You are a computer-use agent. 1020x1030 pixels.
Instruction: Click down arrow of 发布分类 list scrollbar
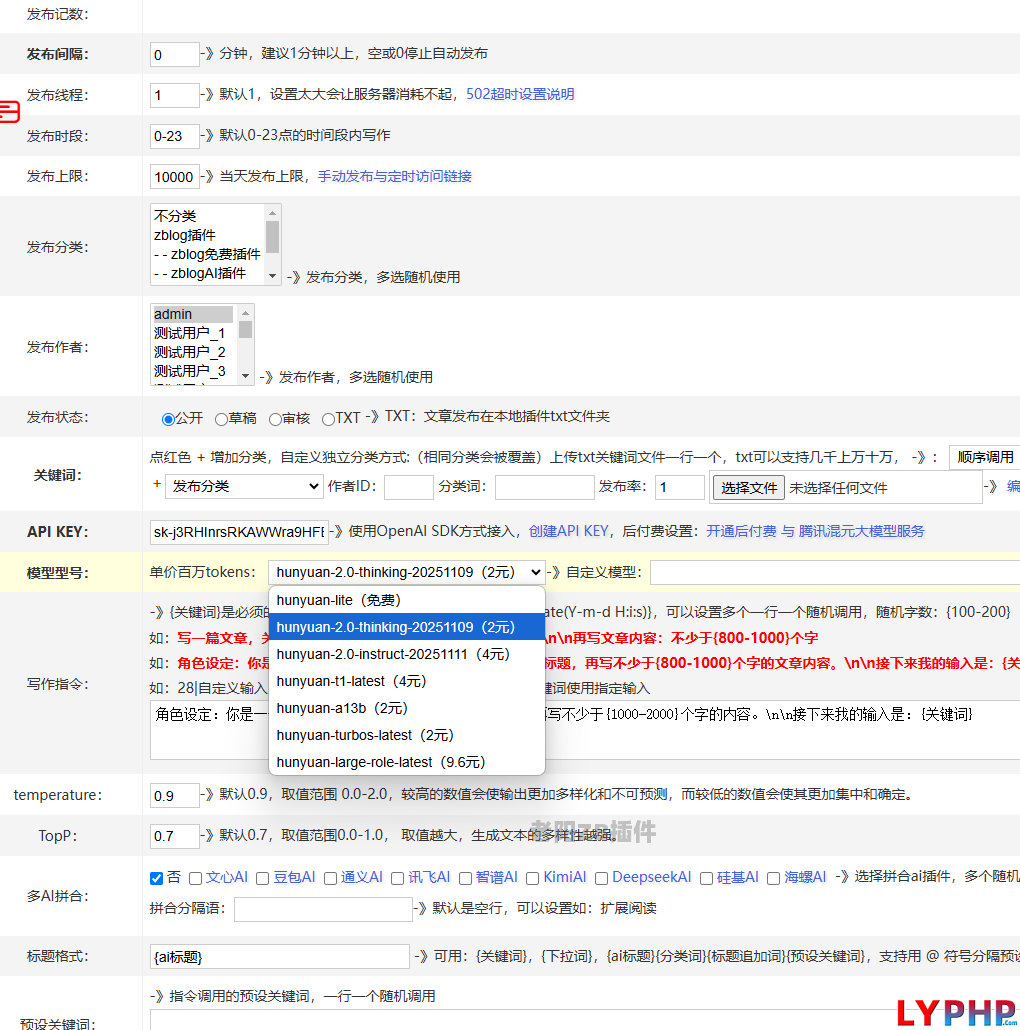coord(272,273)
